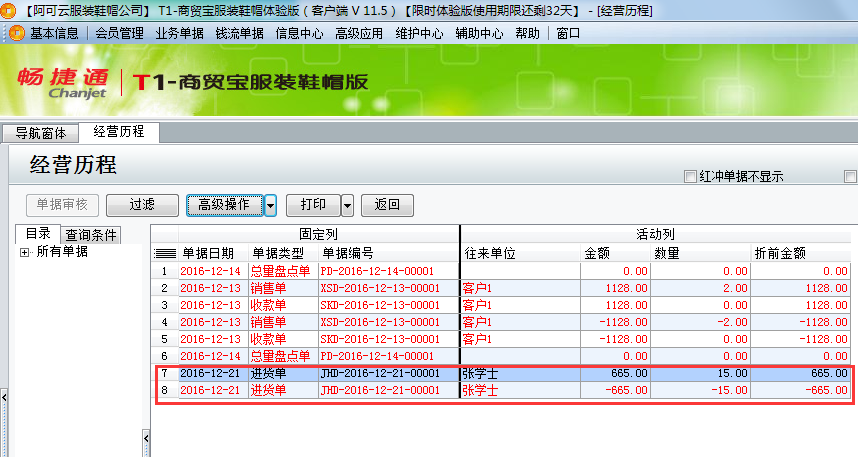Open the 高级应用 menu

[359, 33]
